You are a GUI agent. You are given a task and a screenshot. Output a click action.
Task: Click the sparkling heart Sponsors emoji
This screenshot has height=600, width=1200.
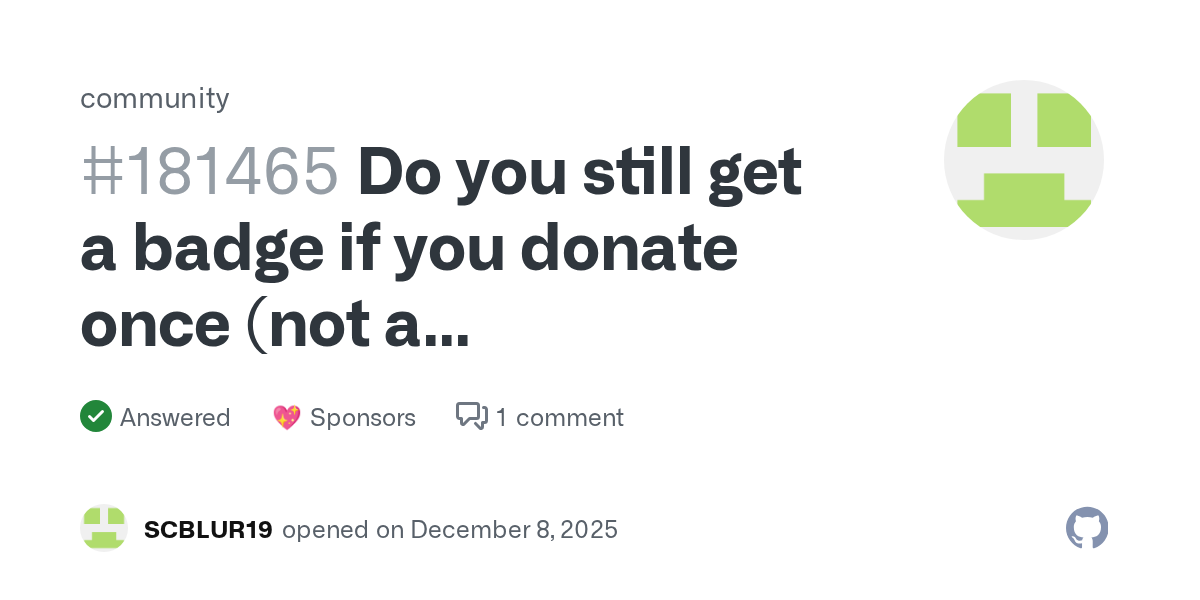coord(287,417)
